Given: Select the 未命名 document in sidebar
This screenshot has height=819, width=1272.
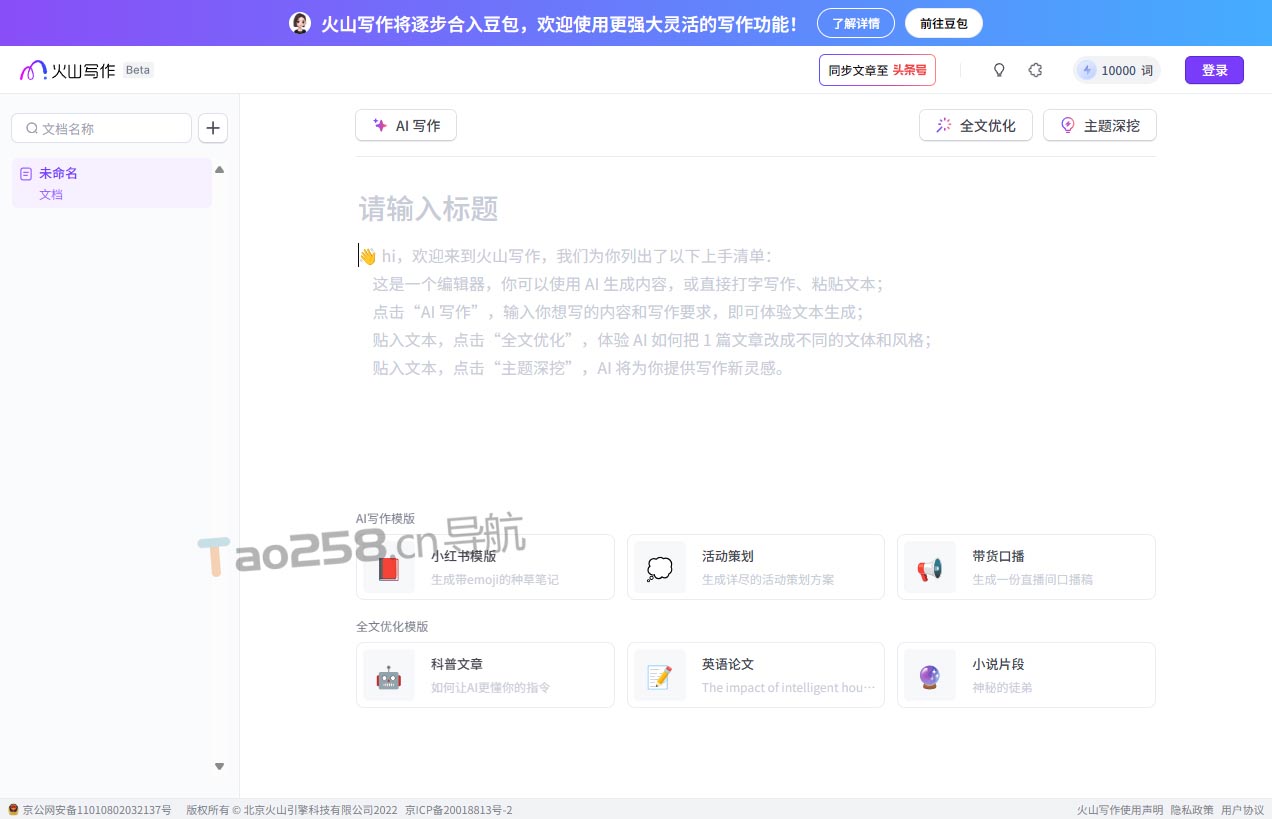Looking at the screenshot, I should pos(112,183).
